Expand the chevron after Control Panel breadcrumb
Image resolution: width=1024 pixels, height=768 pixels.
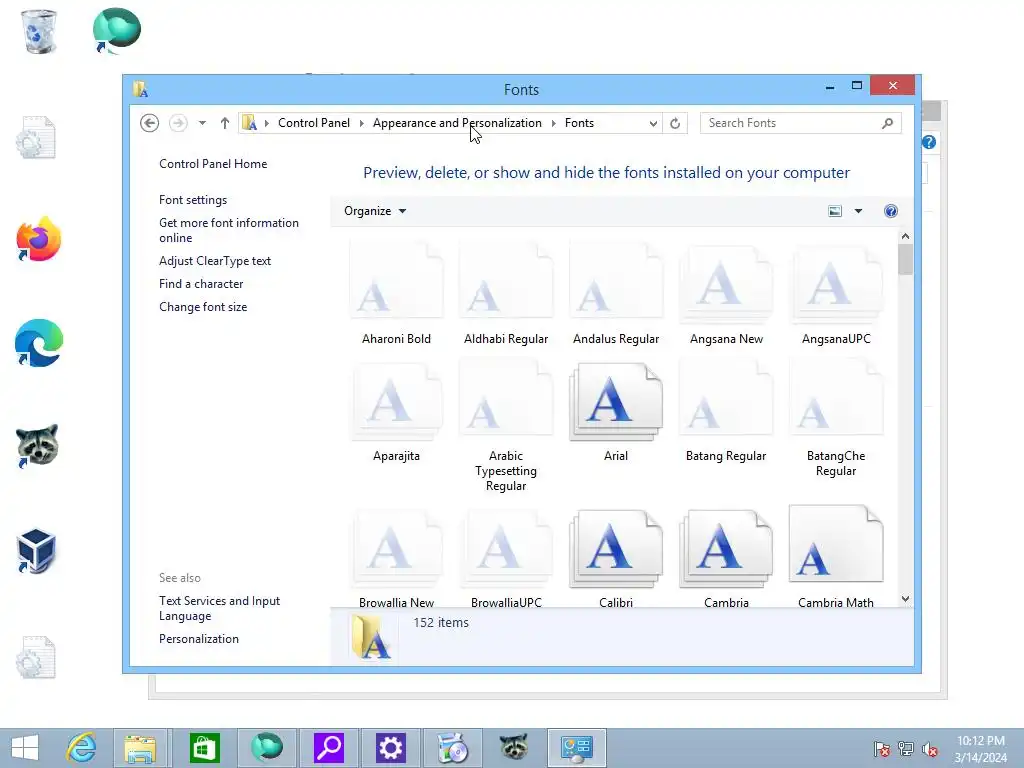pos(362,123)
